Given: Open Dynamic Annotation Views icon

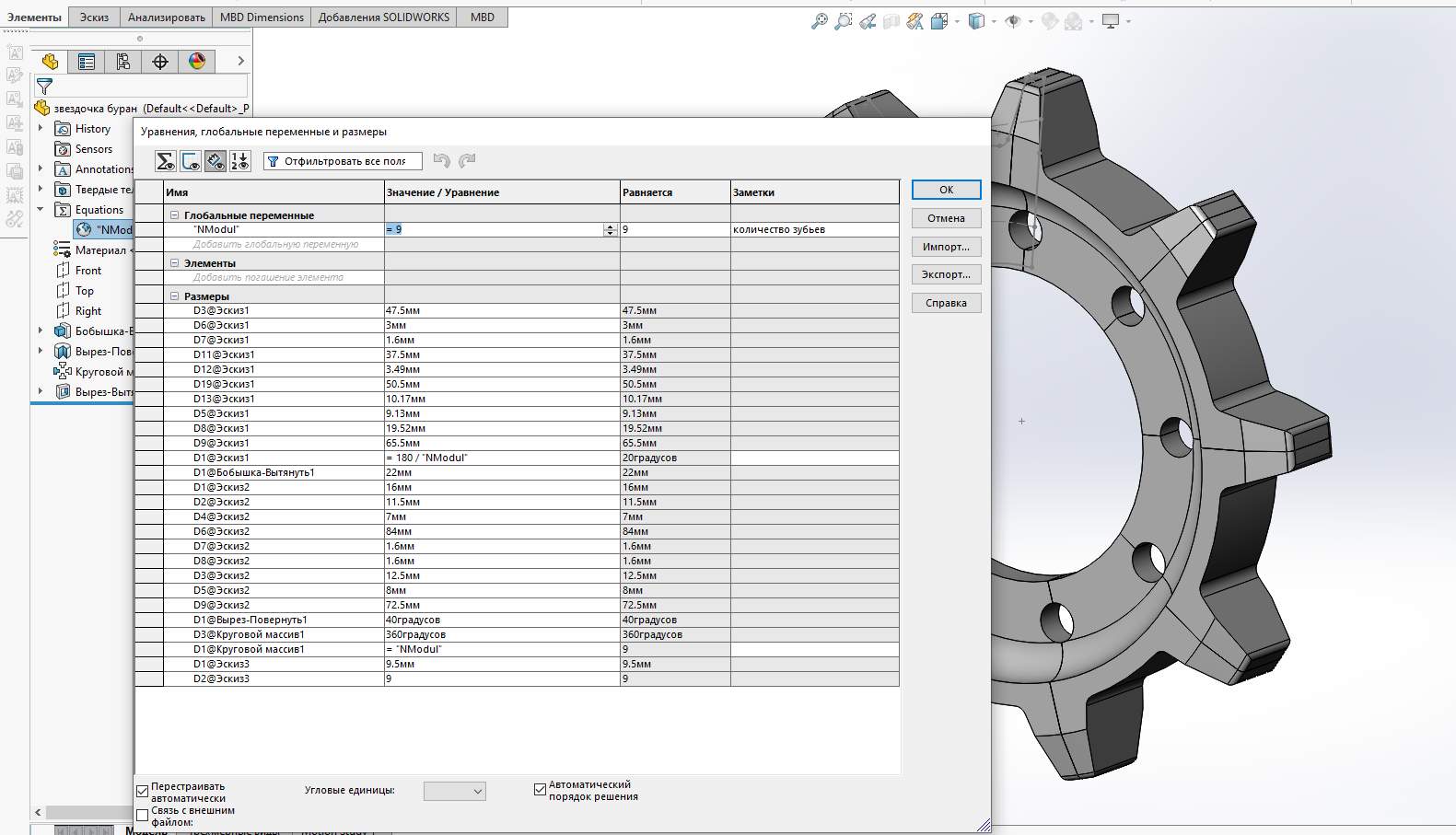Looking at the screenshot, I should 914,21.
